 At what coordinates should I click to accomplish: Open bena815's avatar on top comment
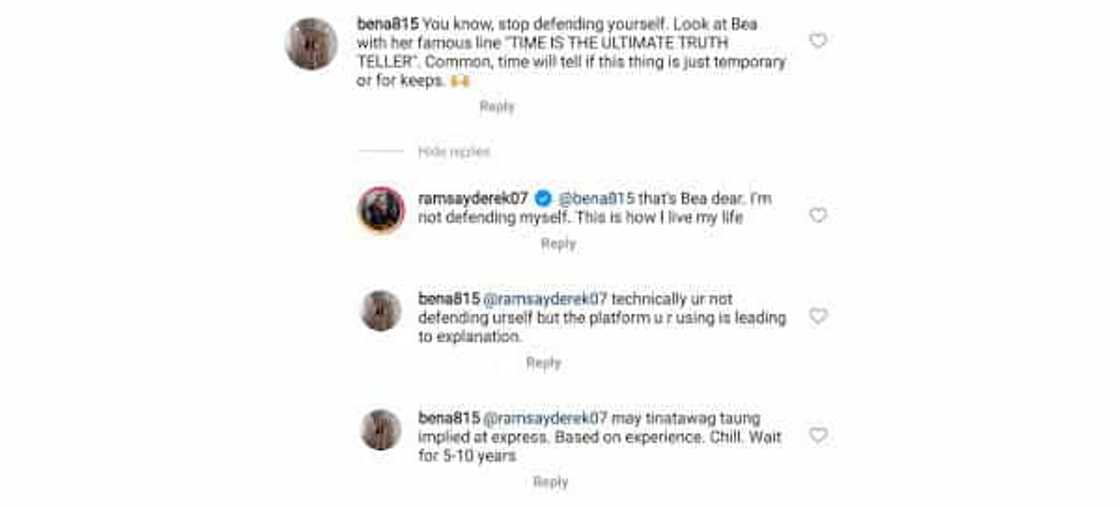coord(311,44)
